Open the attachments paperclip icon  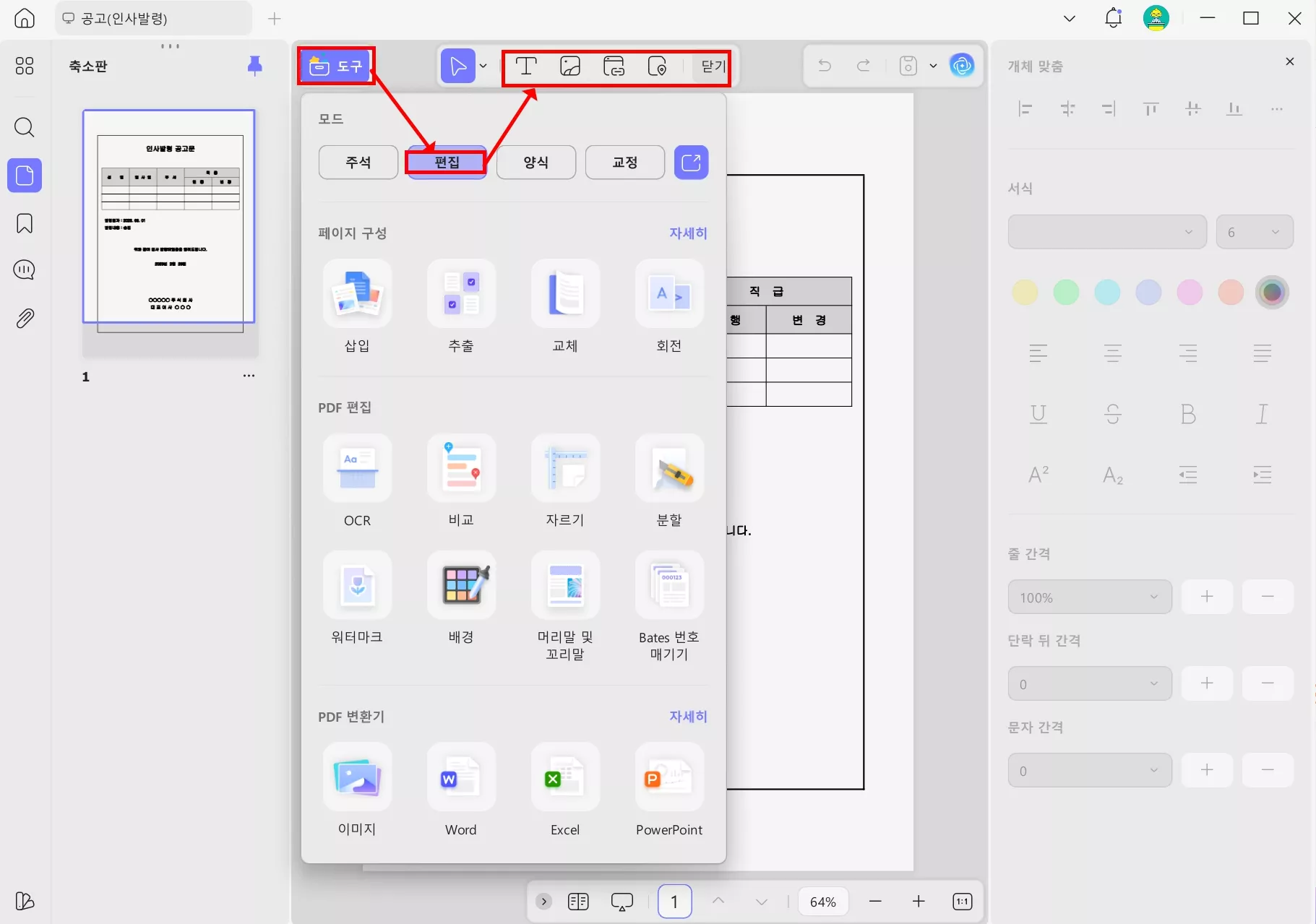(x=25, y=318)
